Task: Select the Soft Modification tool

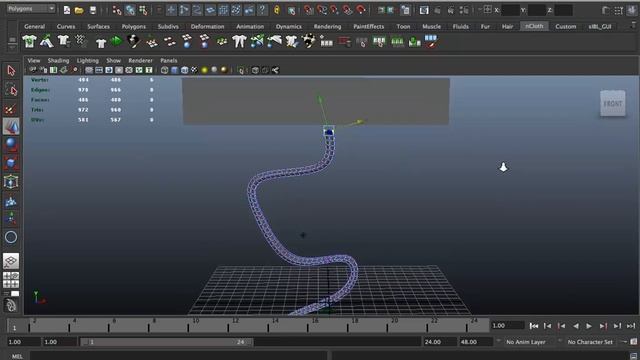Action: click(11, 201)
